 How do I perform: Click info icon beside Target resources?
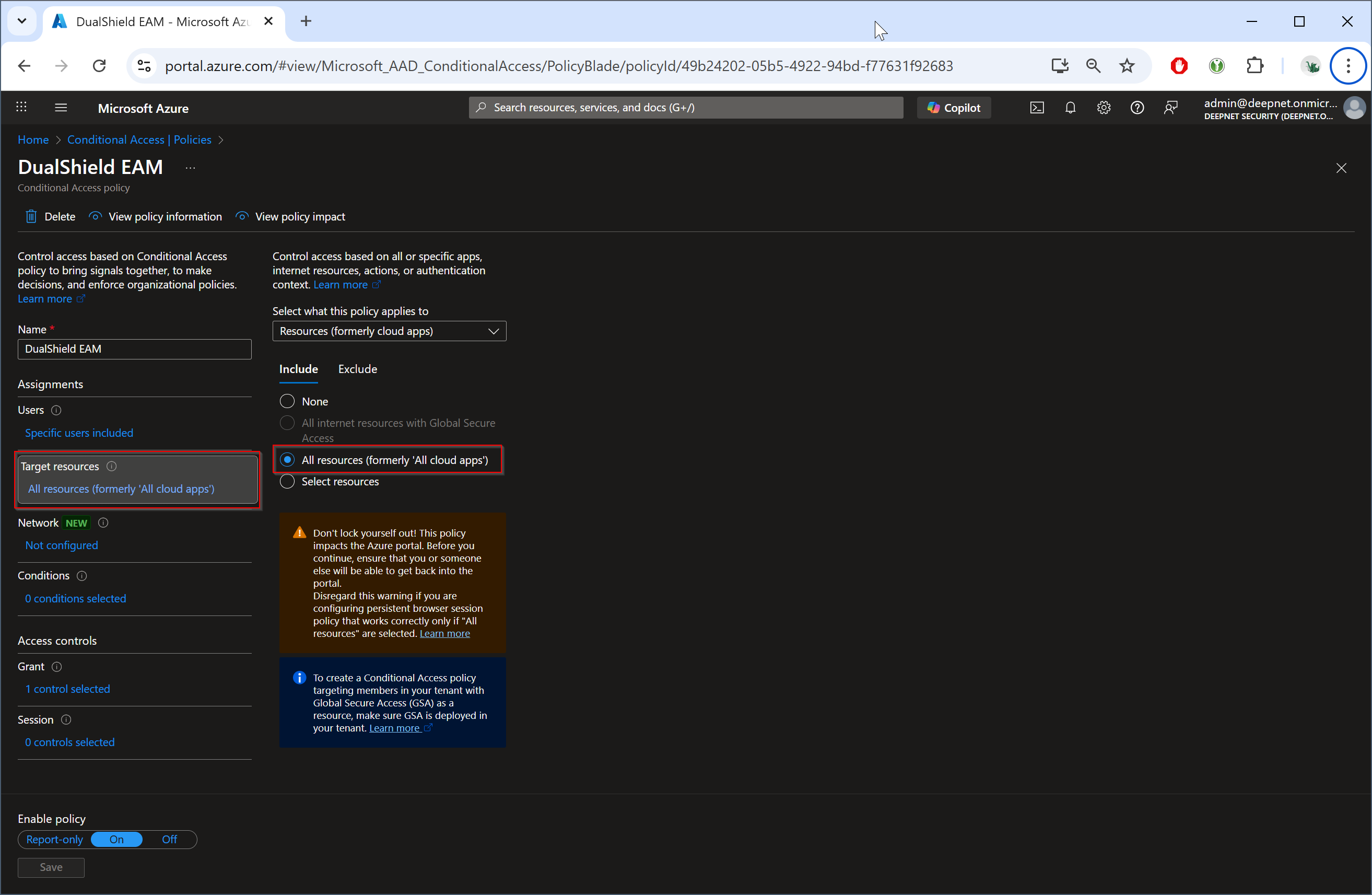click(x=111, y=466)
